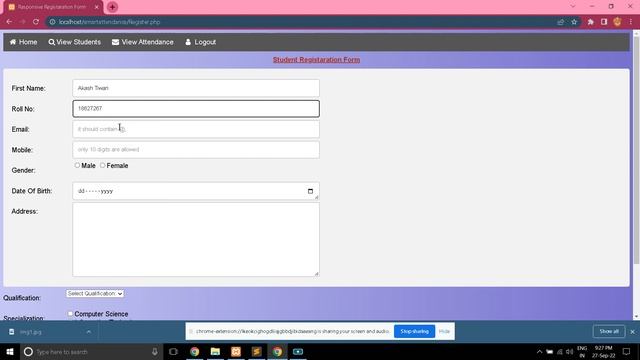Open the Chrome profile avatar

click(618, 22)
